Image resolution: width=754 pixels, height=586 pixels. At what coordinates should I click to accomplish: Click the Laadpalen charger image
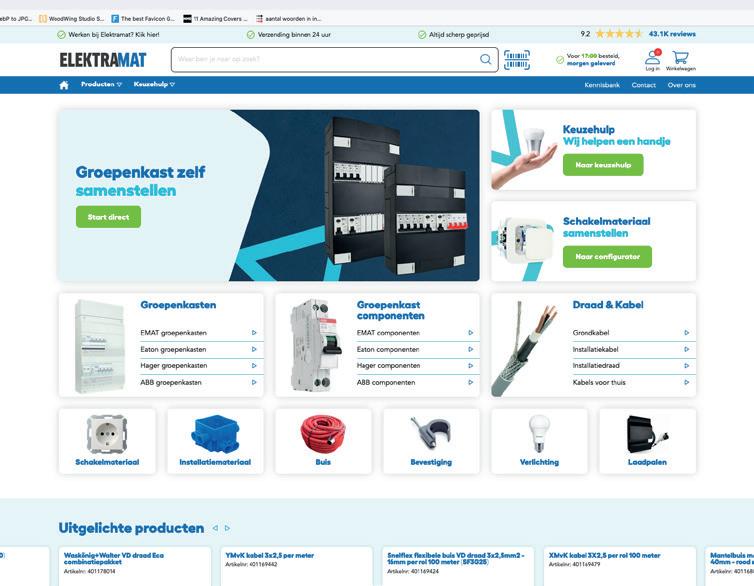(647, 434)
